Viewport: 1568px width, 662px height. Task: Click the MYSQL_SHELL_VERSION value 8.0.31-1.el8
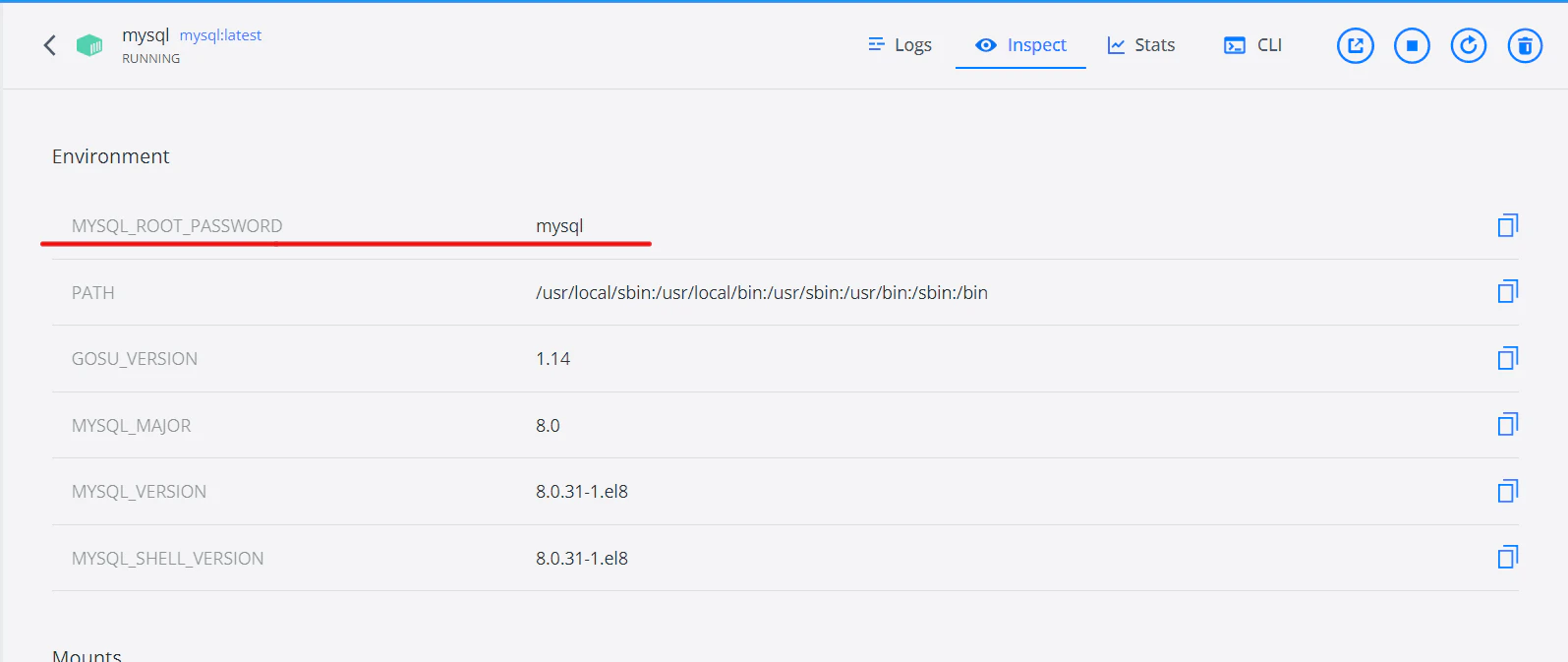tap(582, 559)
